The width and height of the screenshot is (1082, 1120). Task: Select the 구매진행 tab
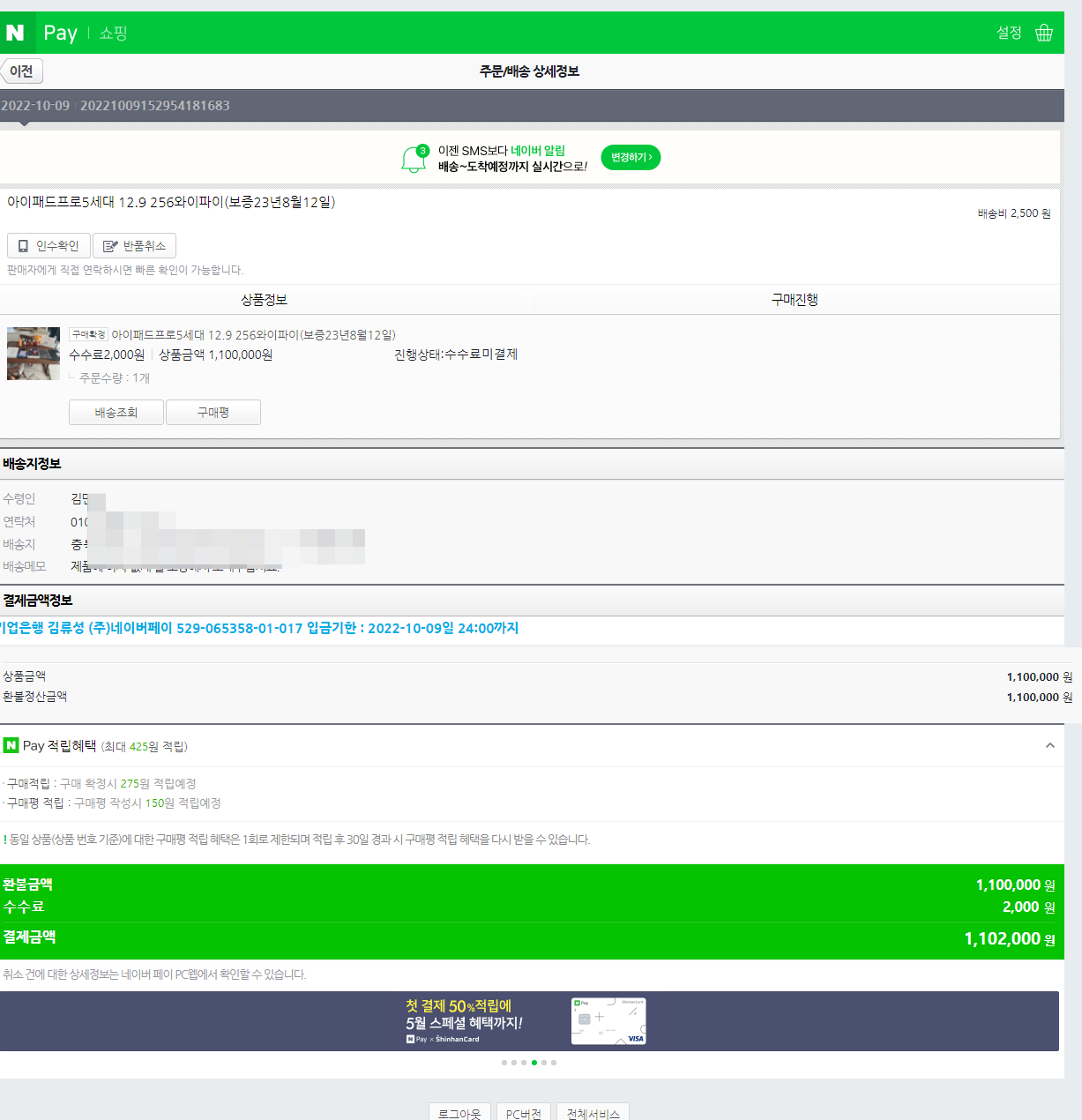[795, 300]
